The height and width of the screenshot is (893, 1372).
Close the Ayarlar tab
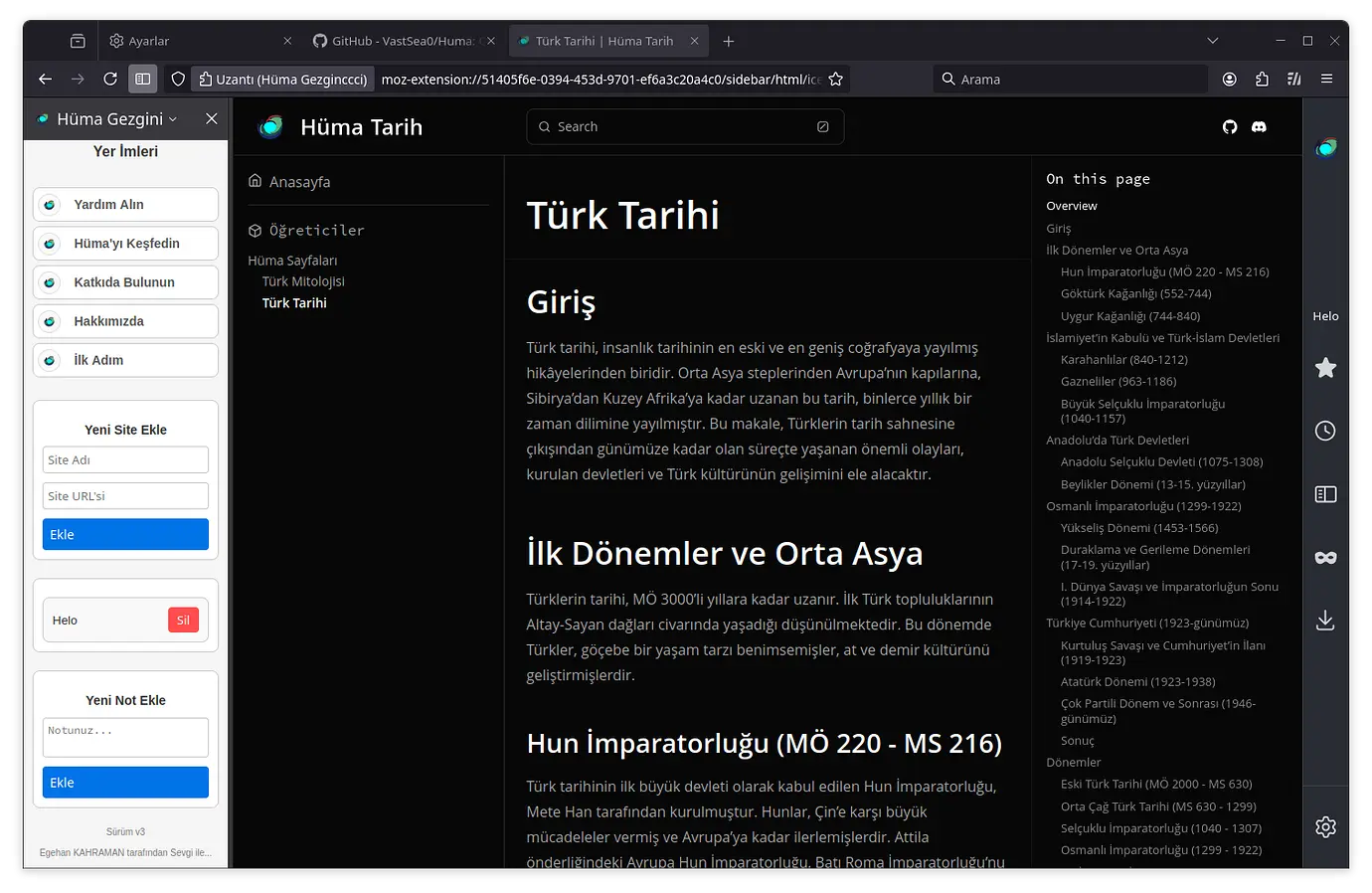pyautogui.click(x=287, y=41)
